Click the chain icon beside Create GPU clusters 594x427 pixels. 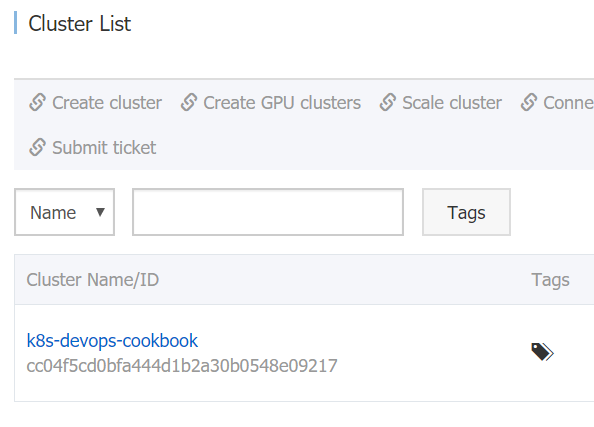click(x=189, y=103)
